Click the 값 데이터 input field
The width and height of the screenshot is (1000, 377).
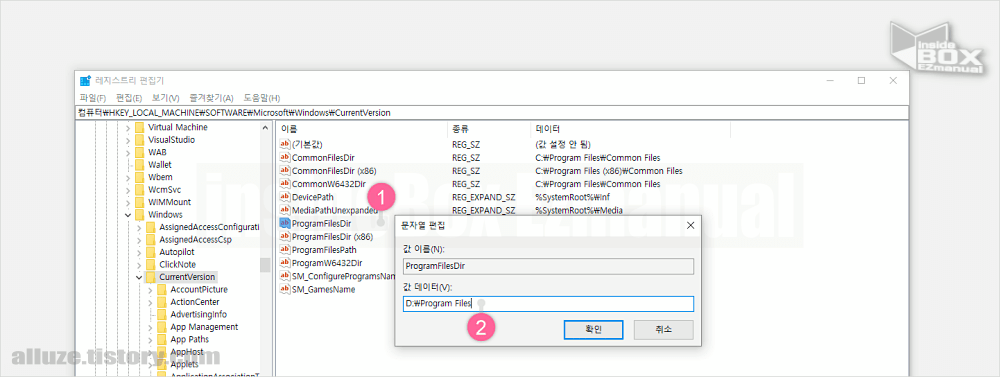point(548,304)
